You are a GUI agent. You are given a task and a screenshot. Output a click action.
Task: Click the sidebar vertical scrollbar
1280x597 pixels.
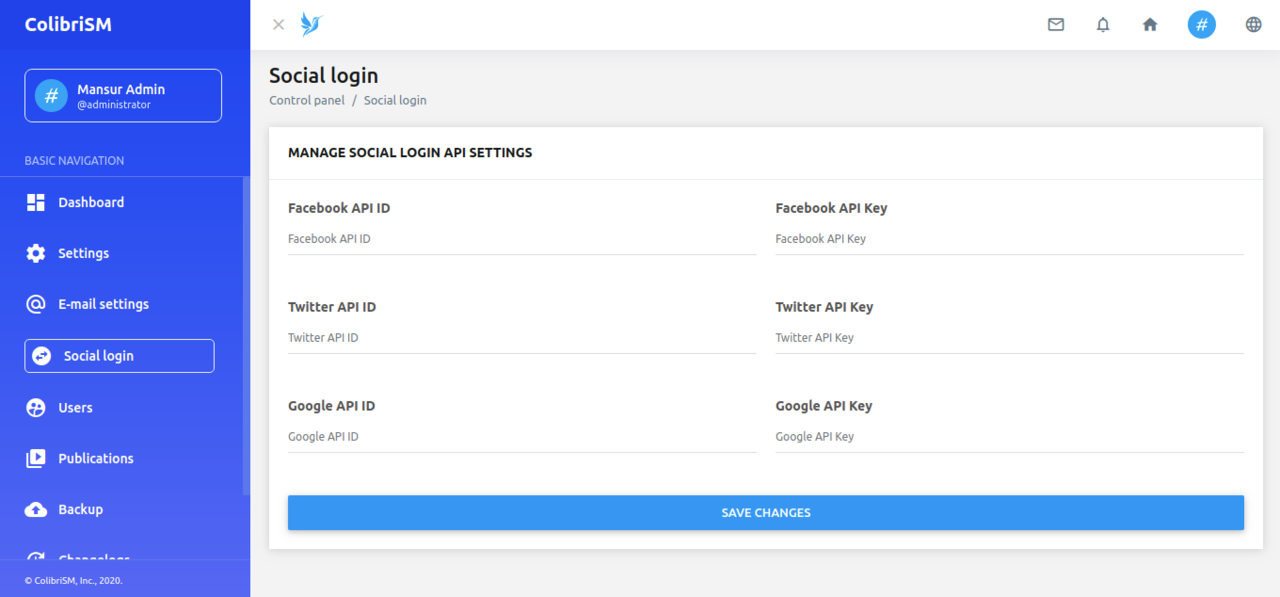pos(246,336)
